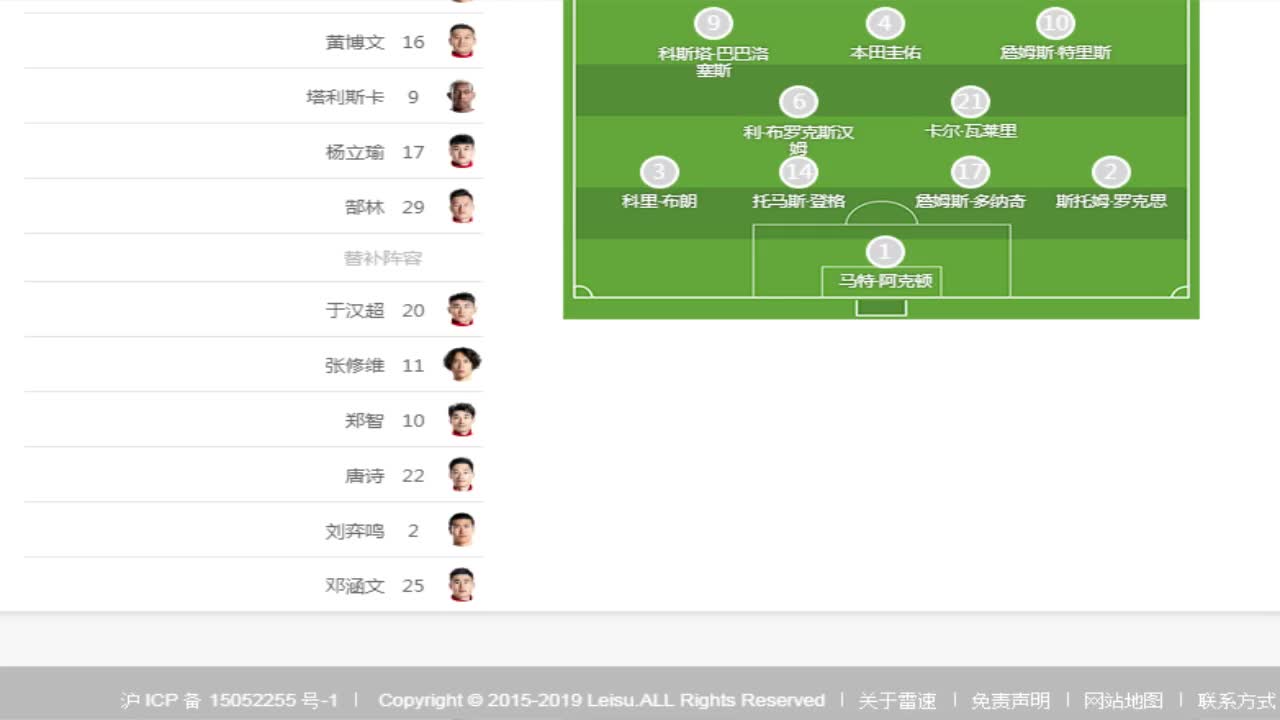
Task: Open 邓涵文 player avatar
Action: pyautogui.click(x=461, y=585)
